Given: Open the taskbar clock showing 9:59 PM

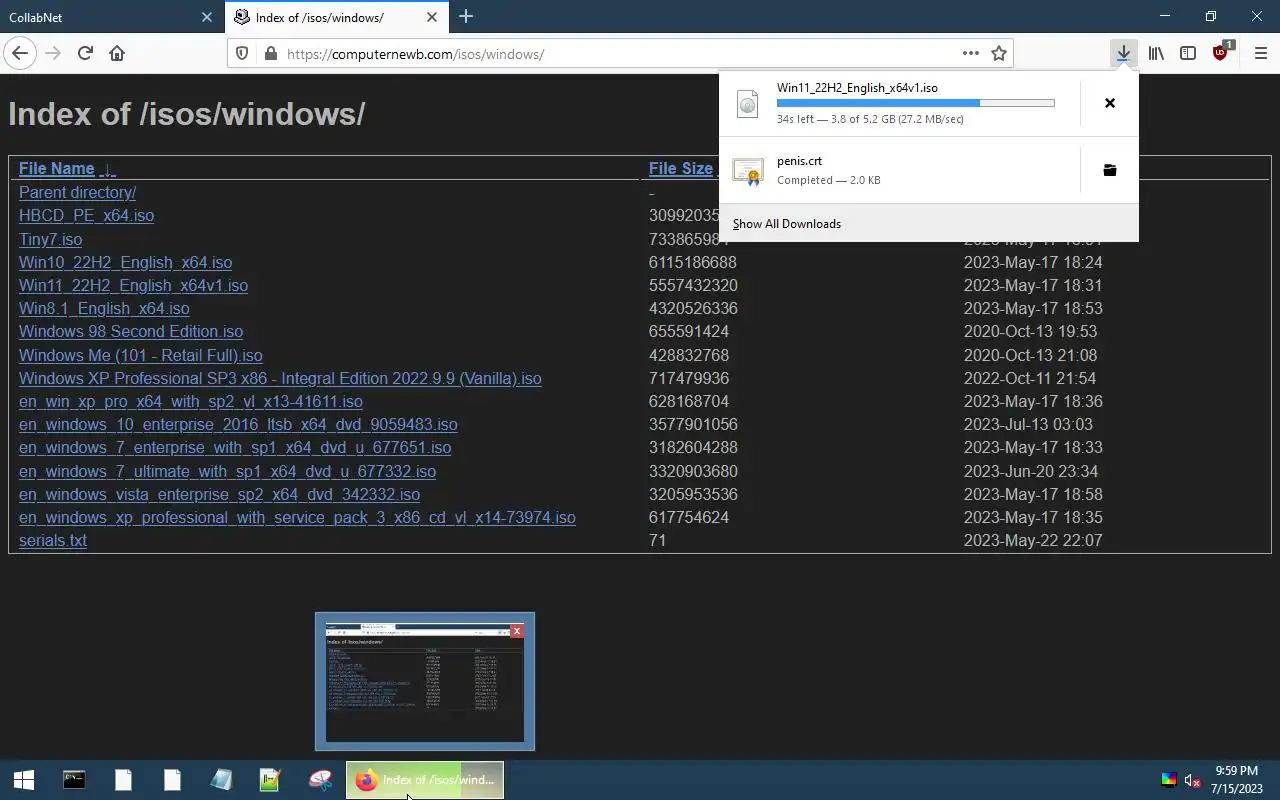Looking at the screenshot, I should 1236,780.
